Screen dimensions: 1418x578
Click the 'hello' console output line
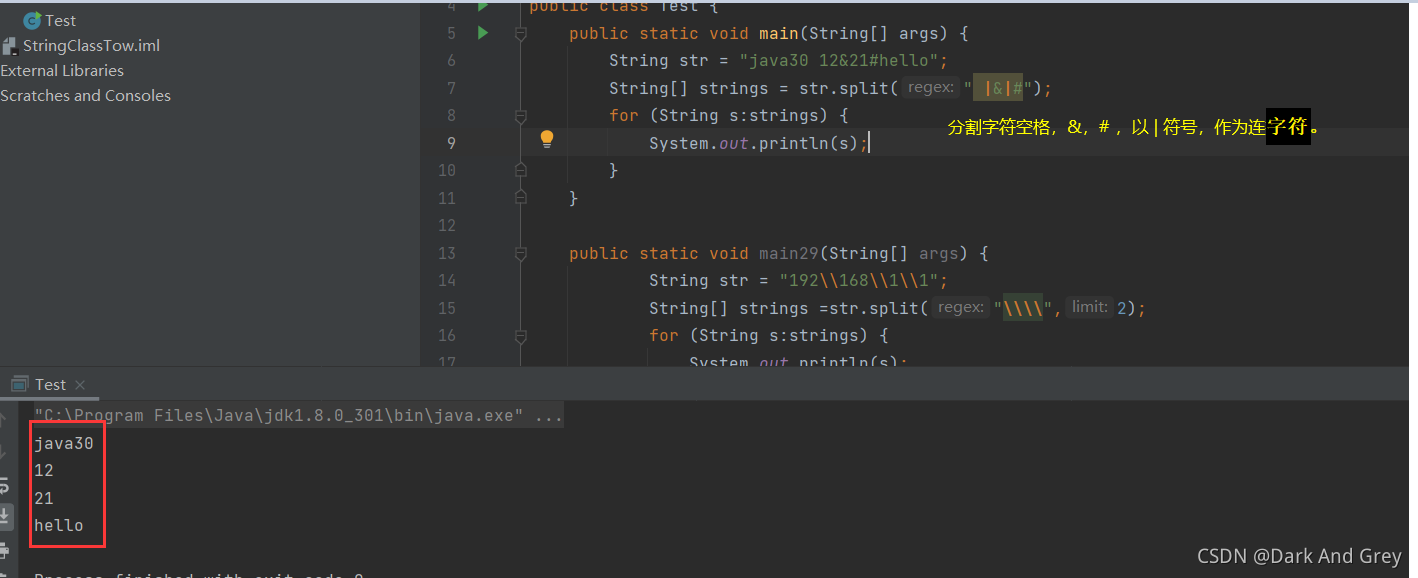[59, 525]
